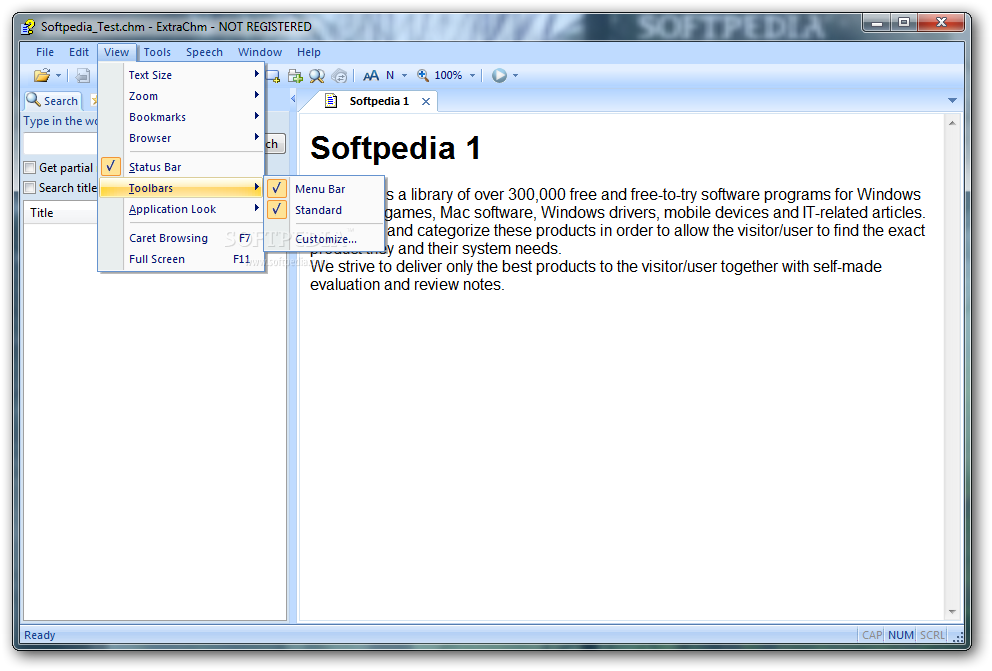Open the tab list dropdown arrow
Screen dimensions: 992x671
pyautogui.click(x=952, y=101)
